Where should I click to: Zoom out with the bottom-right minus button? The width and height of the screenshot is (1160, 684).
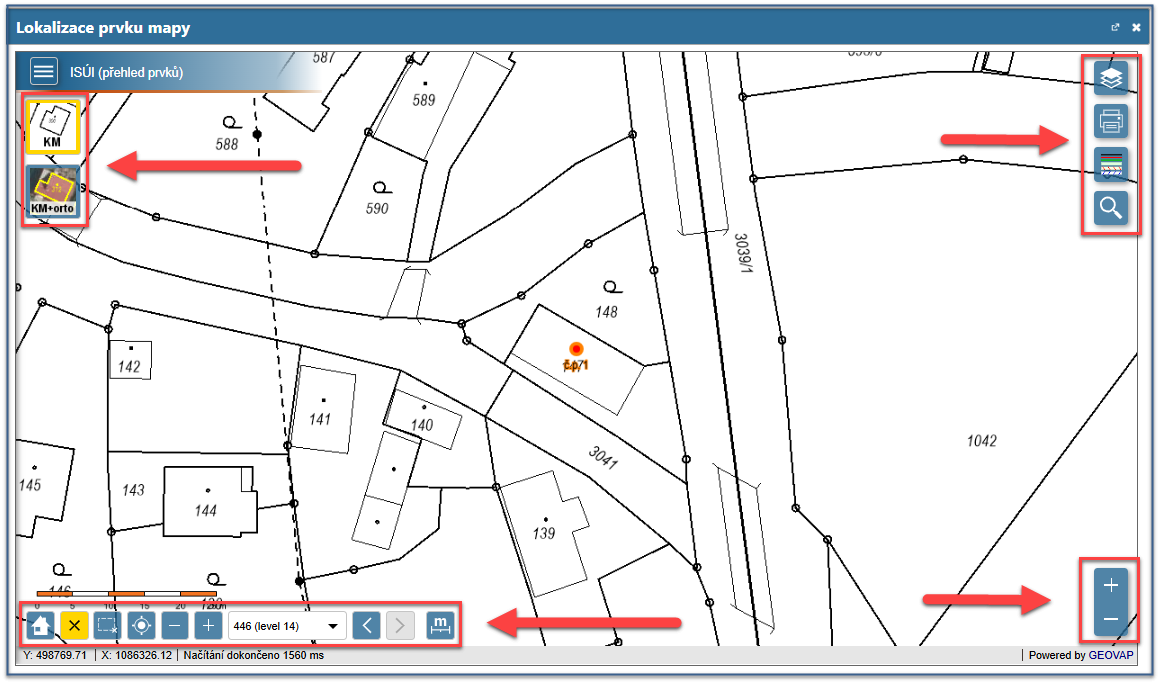click(x=1110, y=620)
